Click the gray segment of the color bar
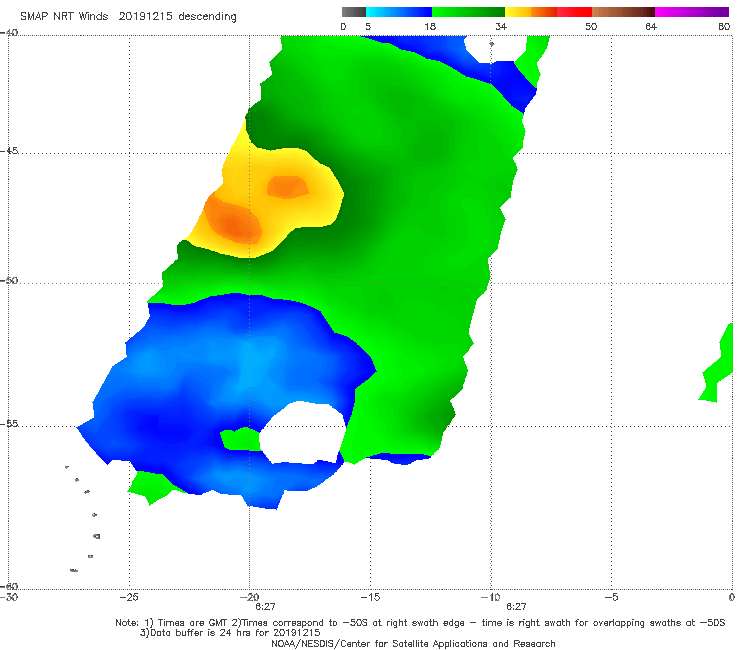Screen dimensions: 740x650 point(353,12)
